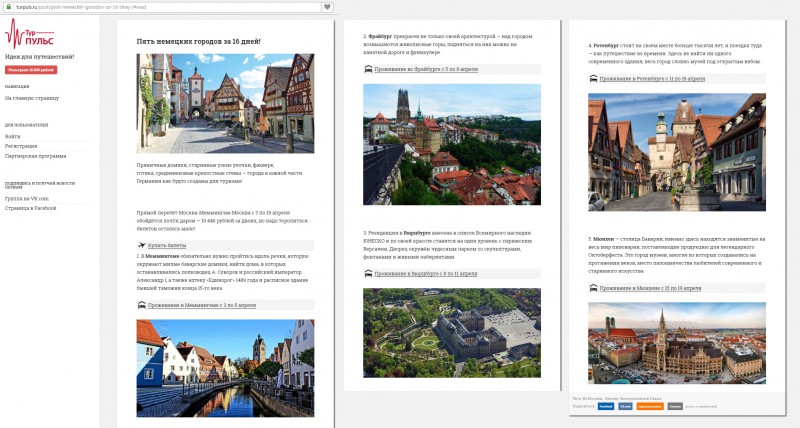This screenshot has width=800, height=428.
Task: Click bed icon beside the Ротенбурге accommodation link
Action: (593, 79)
